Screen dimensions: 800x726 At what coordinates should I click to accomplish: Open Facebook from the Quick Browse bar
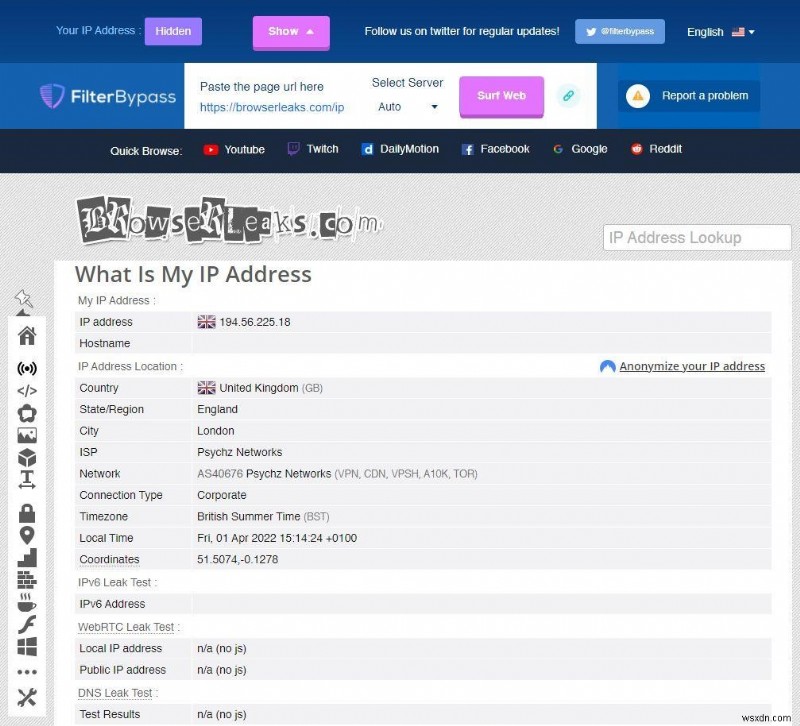pos(495,149)
